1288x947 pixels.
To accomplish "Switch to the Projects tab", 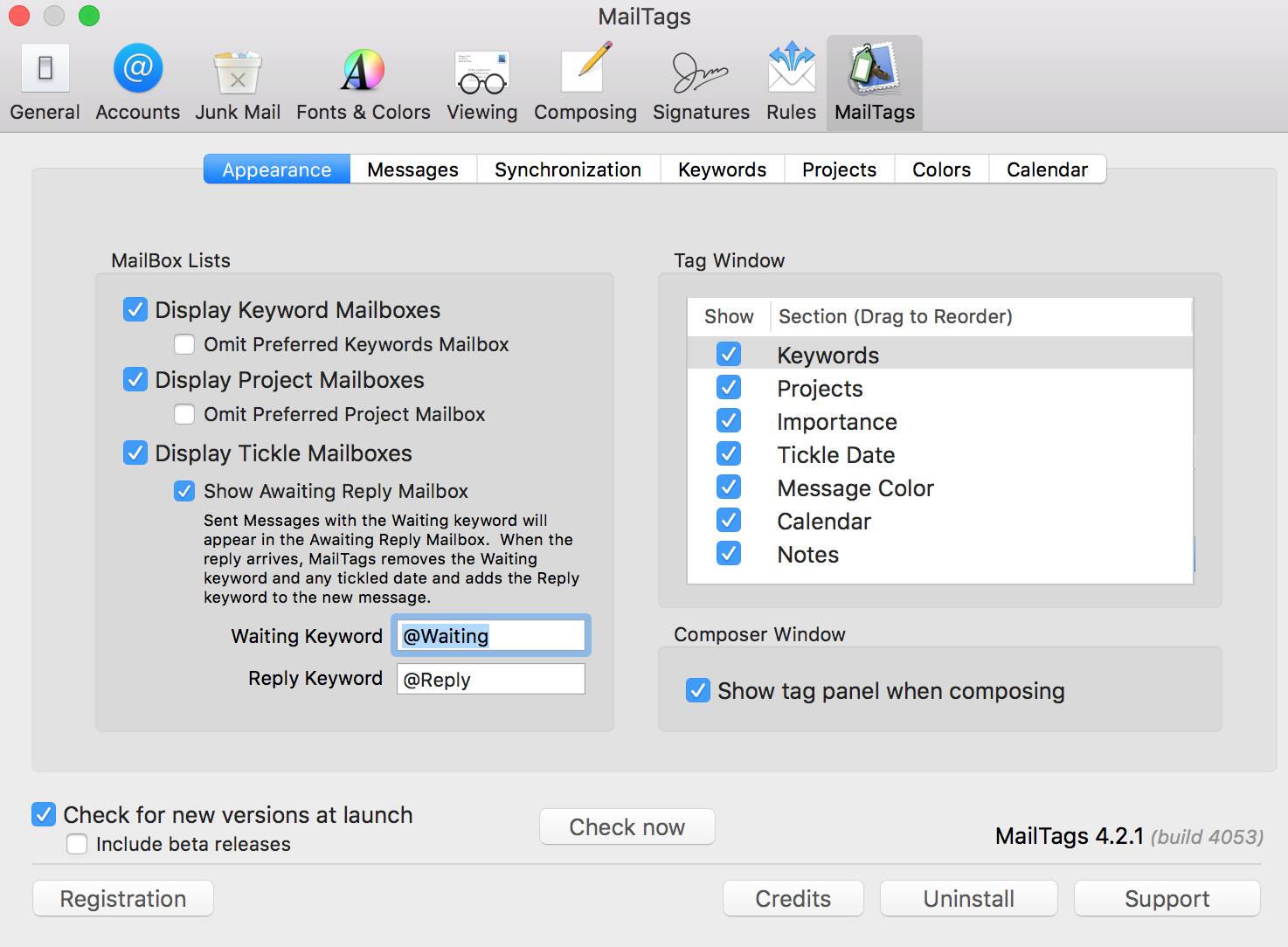I will 840,169.
